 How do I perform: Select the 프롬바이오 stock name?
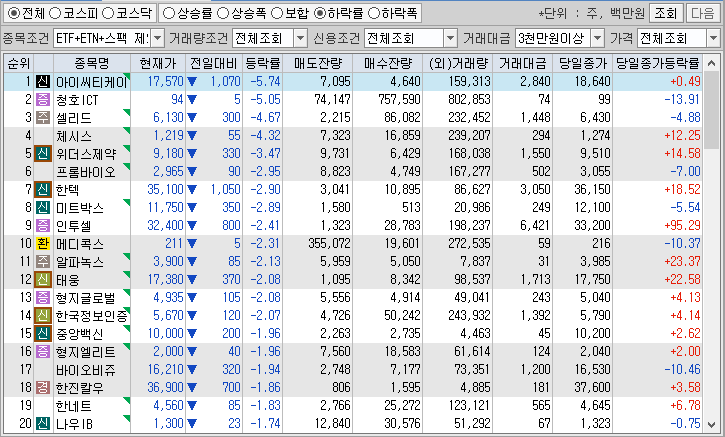(86, 172)
